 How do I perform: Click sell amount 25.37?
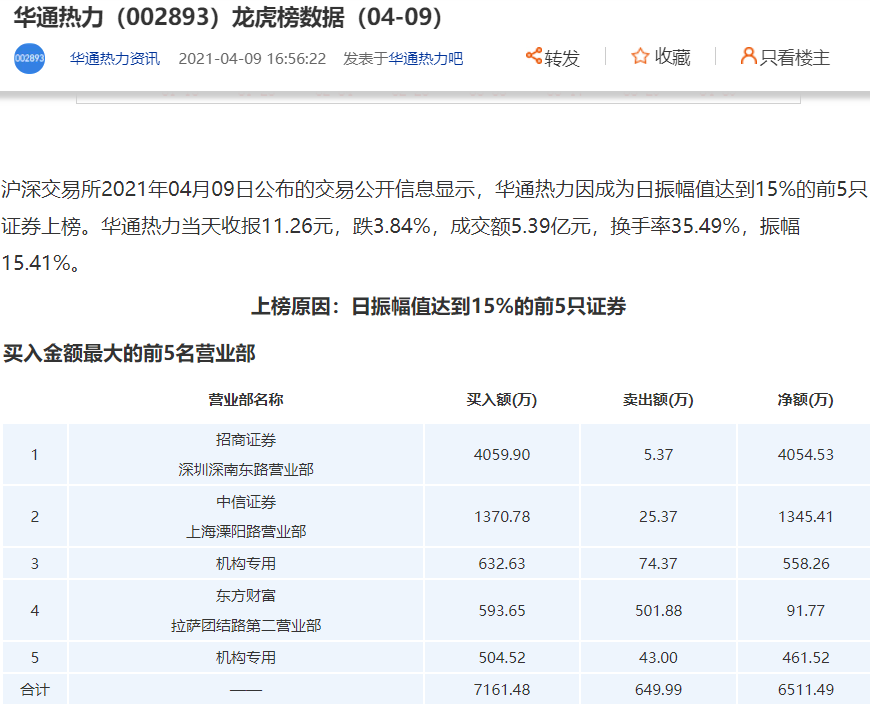tap(659, 517)
